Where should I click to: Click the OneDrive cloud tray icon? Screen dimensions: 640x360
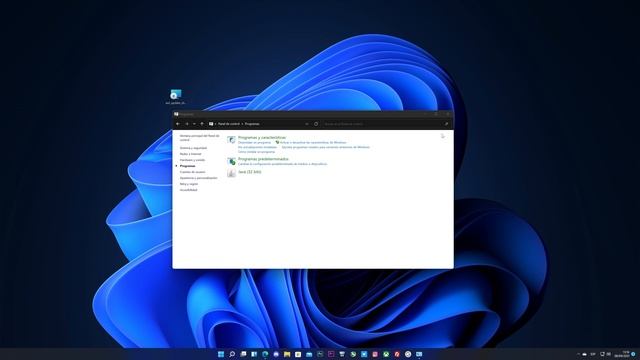584,354
